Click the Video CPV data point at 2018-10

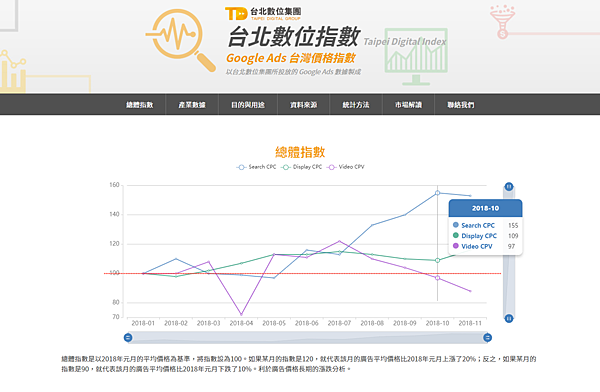[437, 278]
